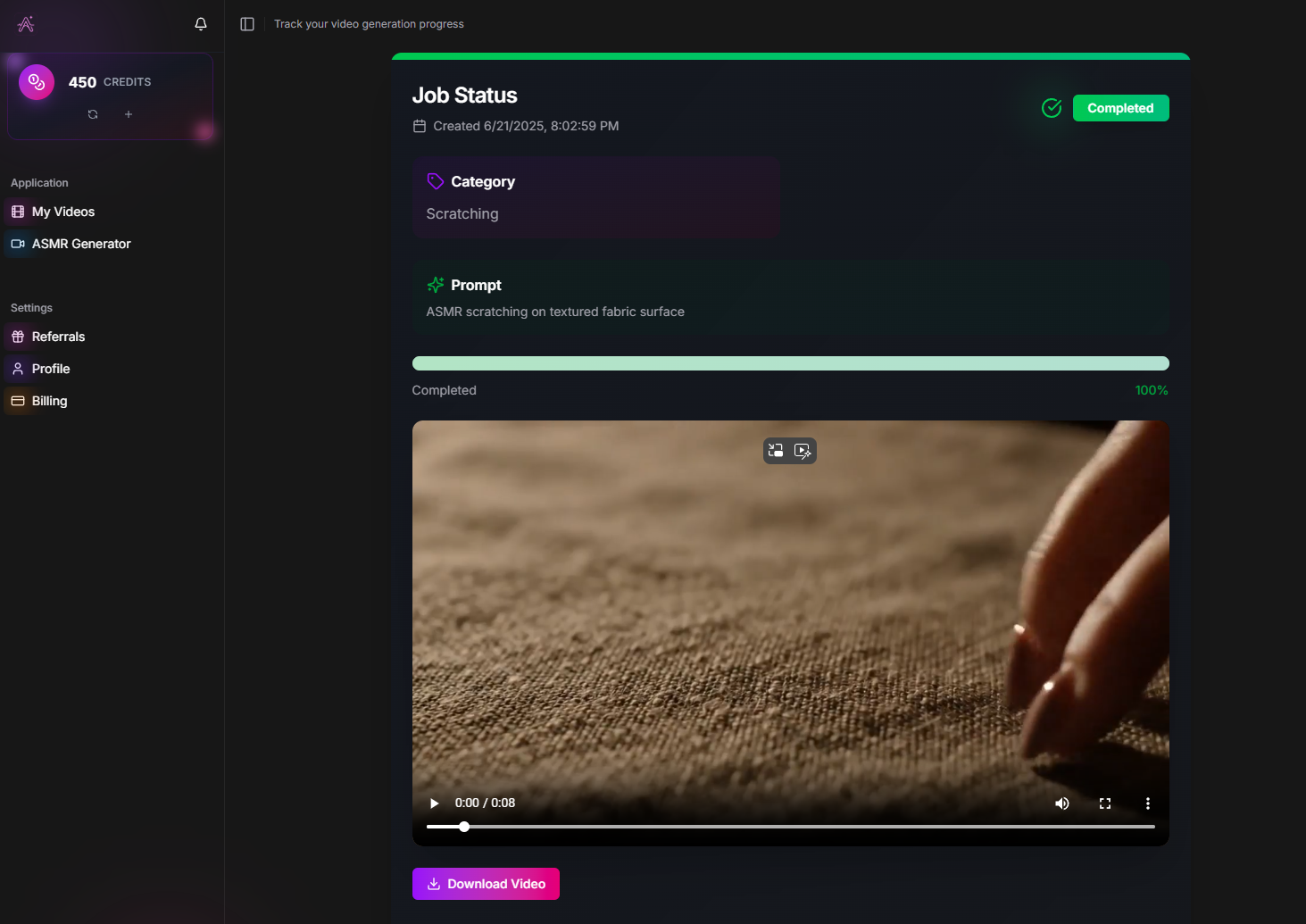The width and height of the screenshot is (1306, 924).
Task: Click the Job Status heading
Action: pyautogui.click(x=464, y=96)
